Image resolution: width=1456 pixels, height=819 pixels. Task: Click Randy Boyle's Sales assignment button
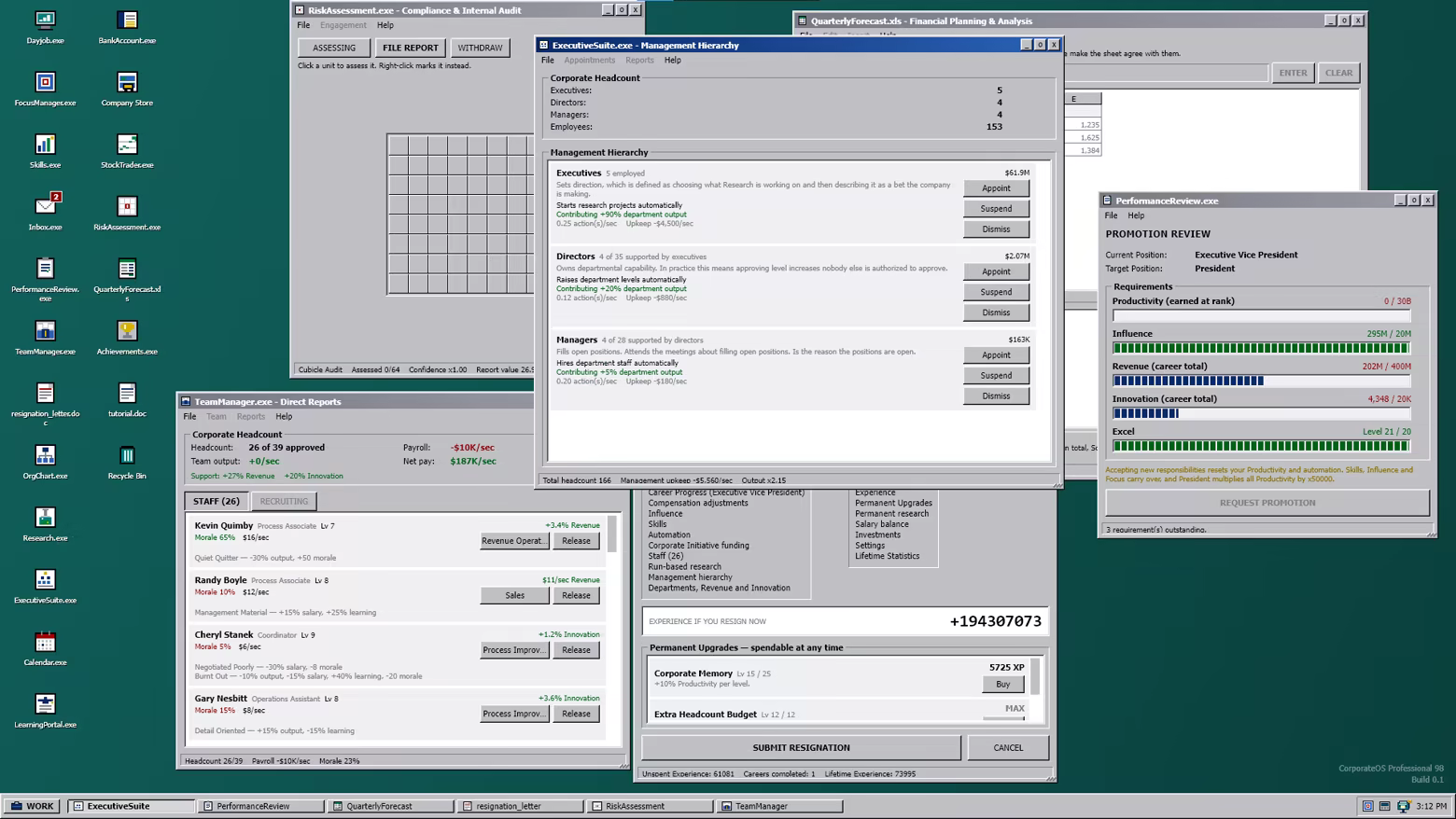pos(514,595)
